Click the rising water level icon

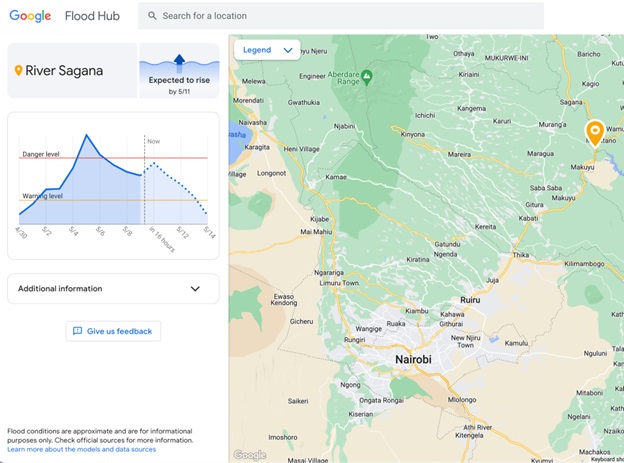tap(179, 60)
